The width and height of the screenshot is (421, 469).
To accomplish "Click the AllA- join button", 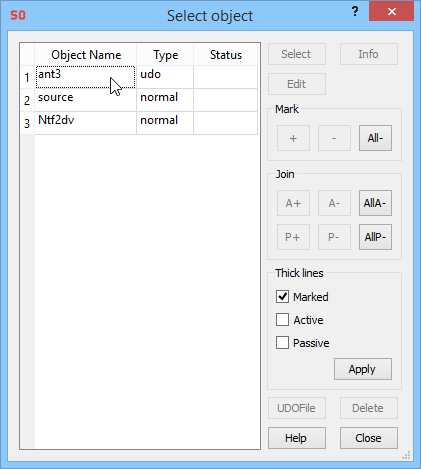I will pos(375,203).
